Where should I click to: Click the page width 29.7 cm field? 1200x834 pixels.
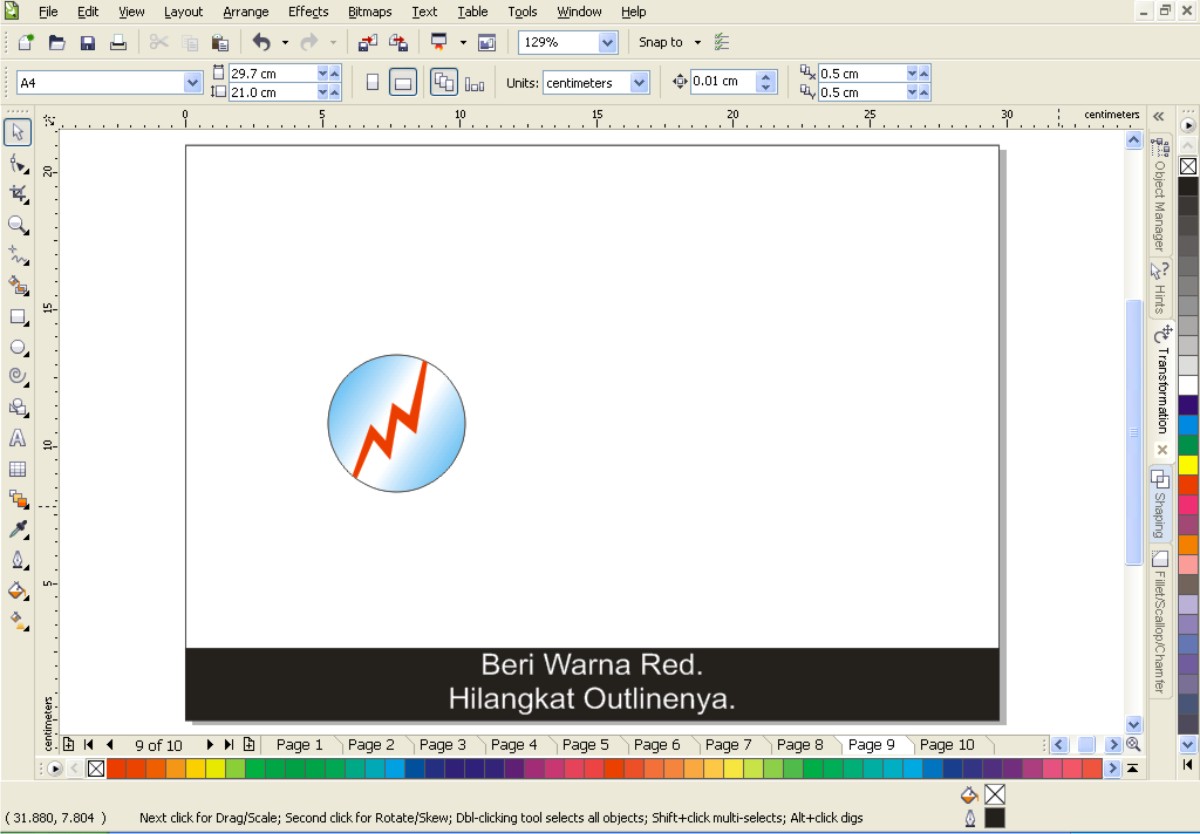tap(272, 73)
